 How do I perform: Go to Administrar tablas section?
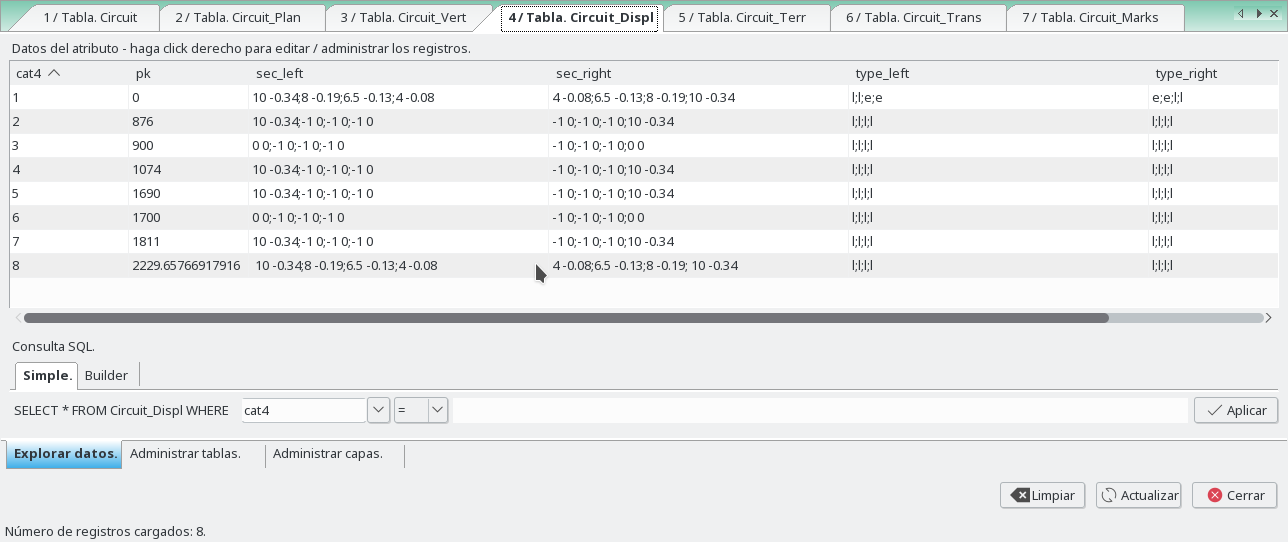(x=185, y=454)
